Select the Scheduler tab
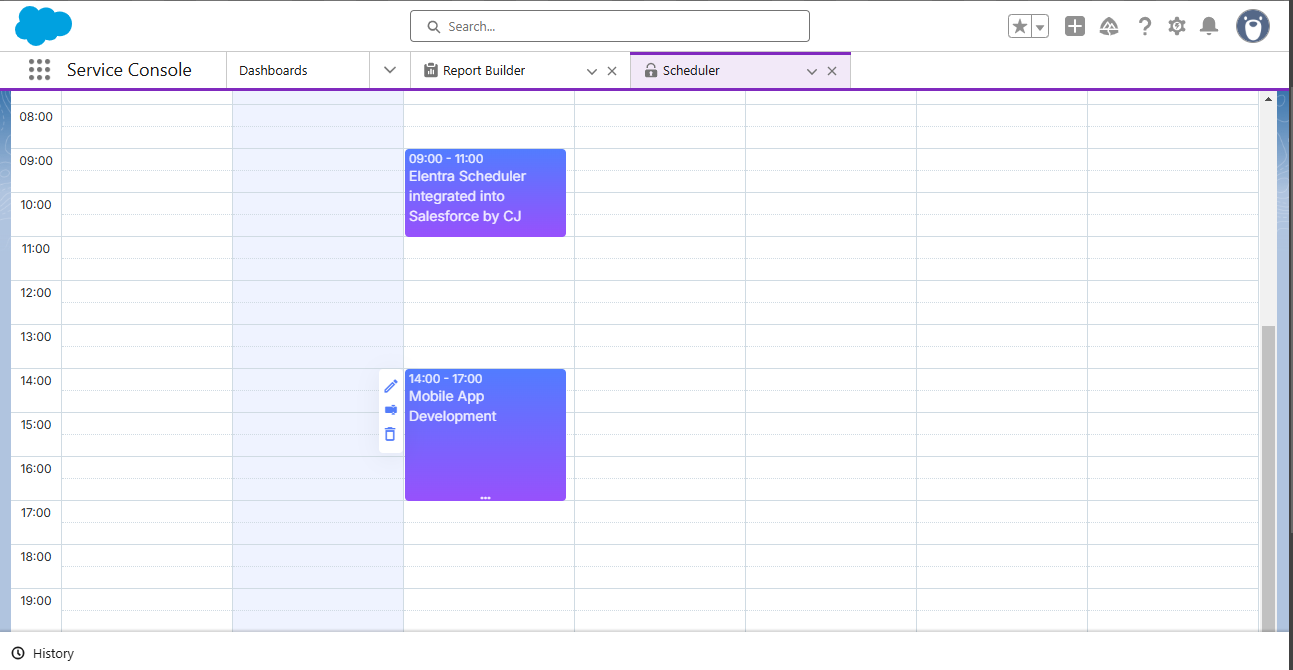 (x=691, y=71)
